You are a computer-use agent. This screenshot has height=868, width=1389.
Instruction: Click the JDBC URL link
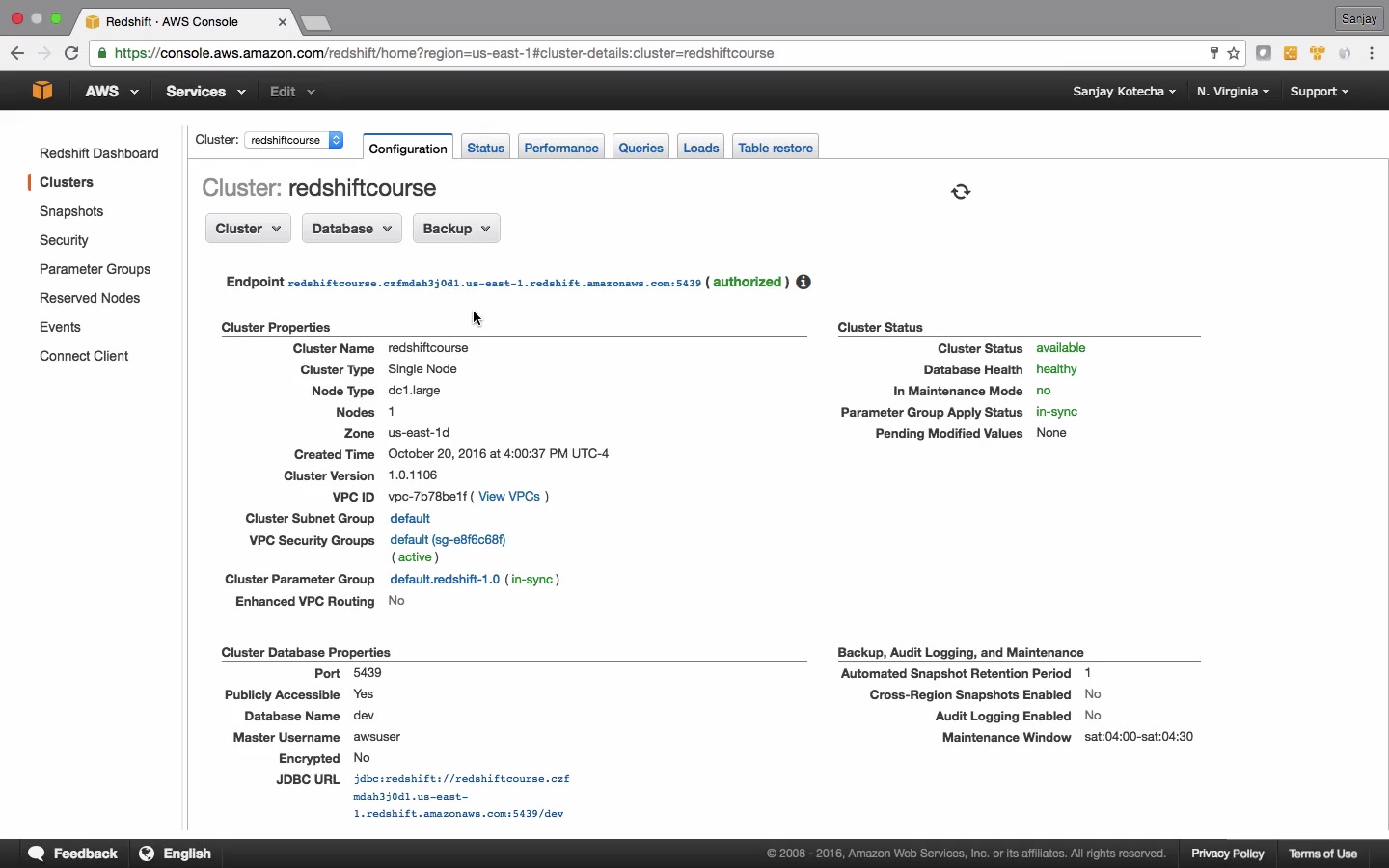pyautogui.click(x=462, y=797)
